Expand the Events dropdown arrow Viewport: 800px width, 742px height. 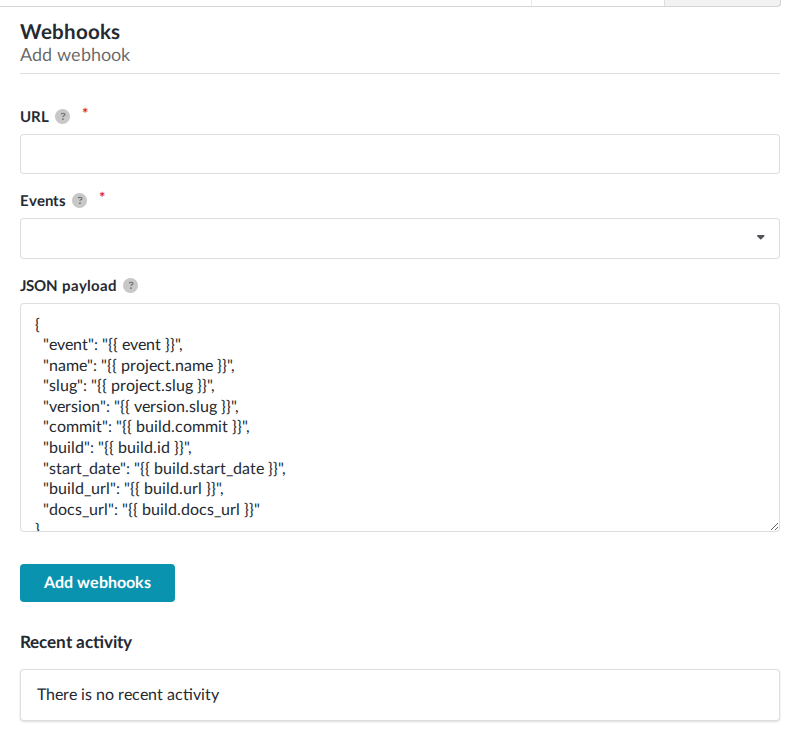click(x=759, y=238)
